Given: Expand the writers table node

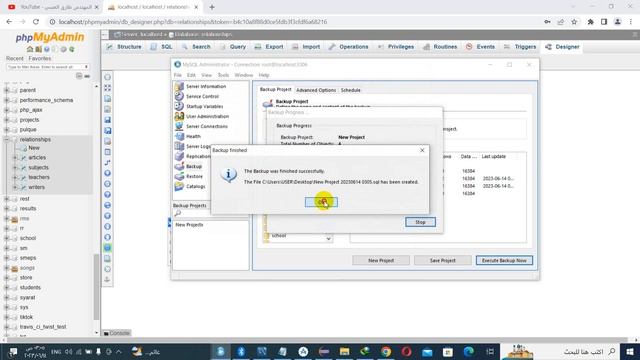Looking at the screenshot, I should click(16, 187).
